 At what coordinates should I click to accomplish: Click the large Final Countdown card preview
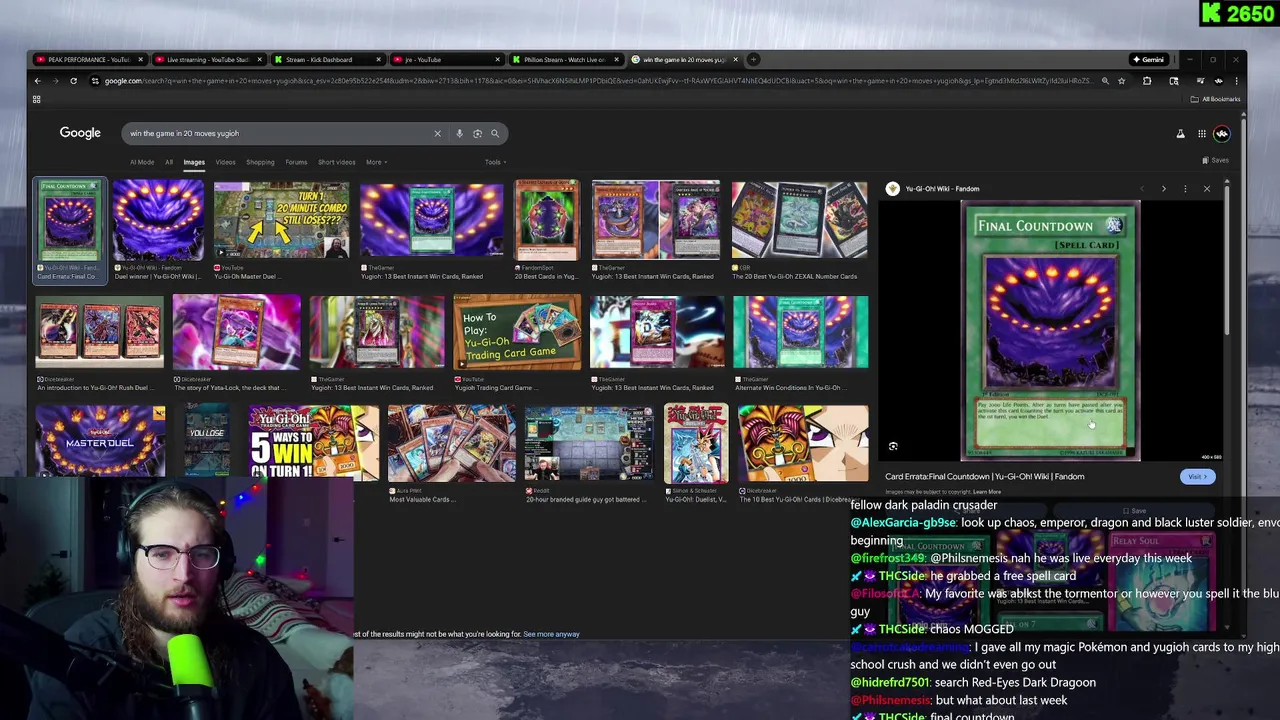point(1050,331)
